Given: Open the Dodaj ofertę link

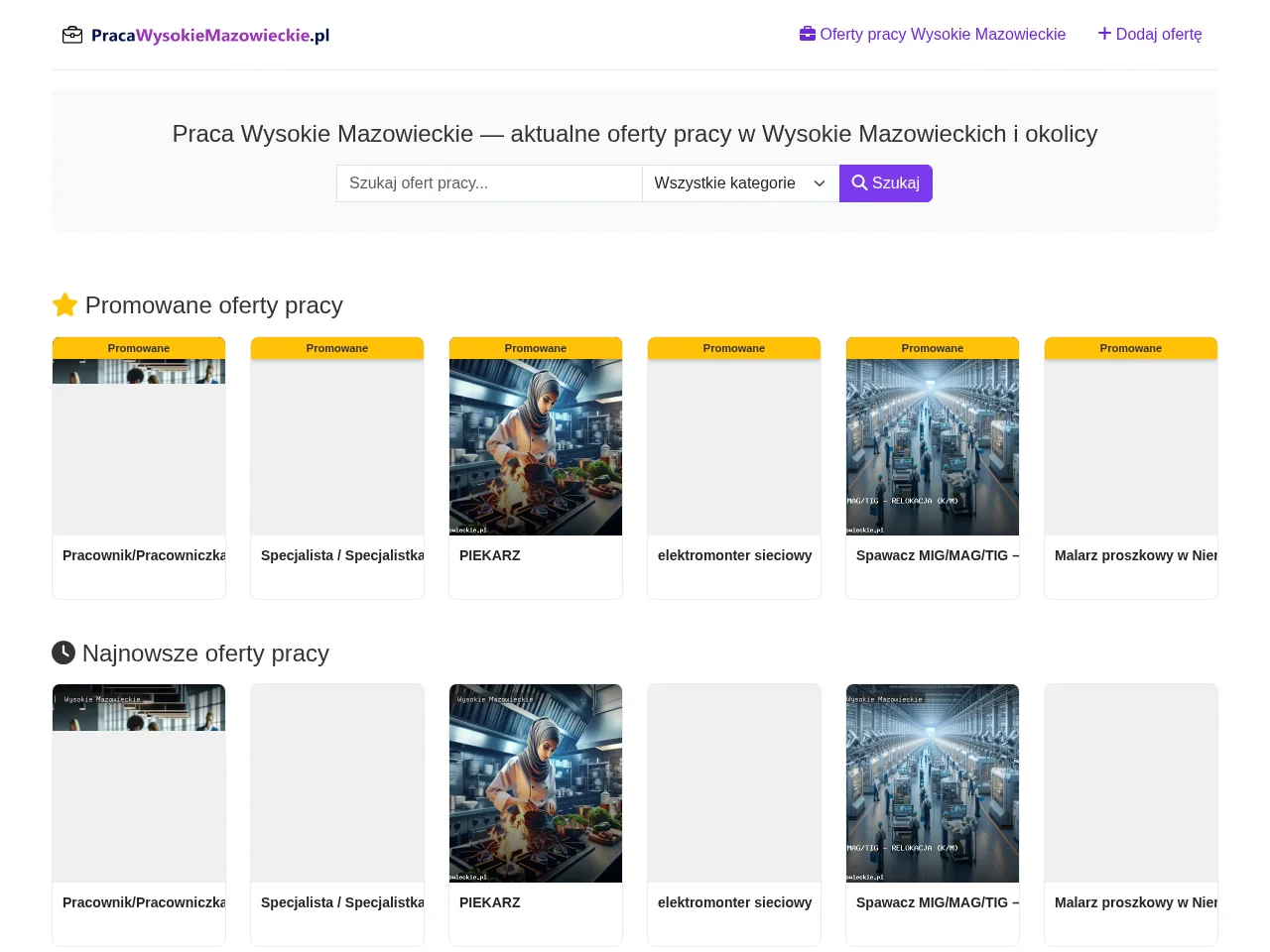Looking at the screenshot, I should [1150, 34].
